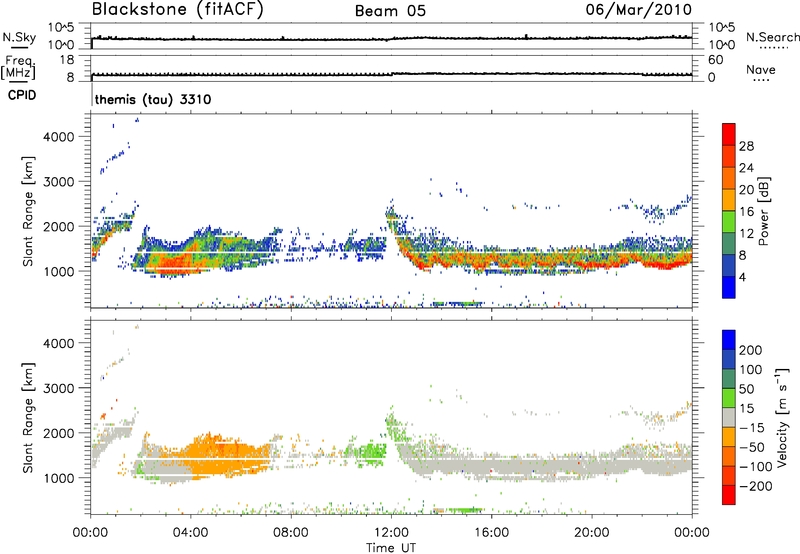Click the bright blue bottom segment of Power colorbar
The width and height of the screenshot is (800, 554).
pyautogui.click(x=729, y=287)
